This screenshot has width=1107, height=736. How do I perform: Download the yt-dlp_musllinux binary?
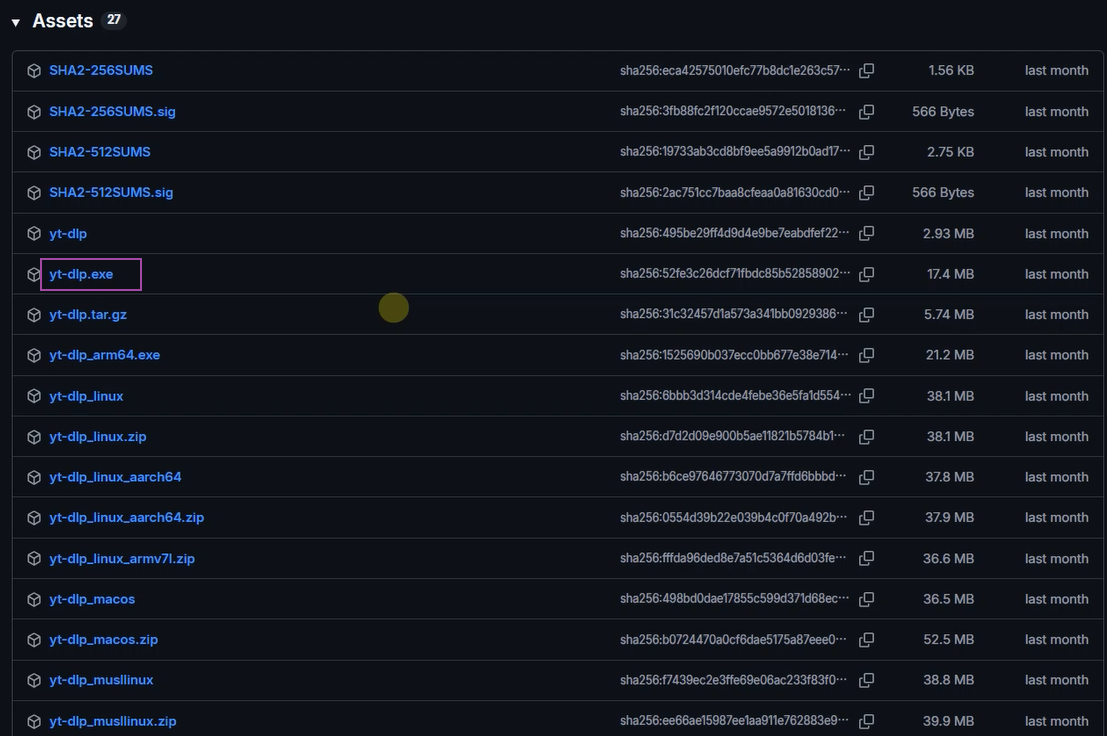(x=101, y=680)
